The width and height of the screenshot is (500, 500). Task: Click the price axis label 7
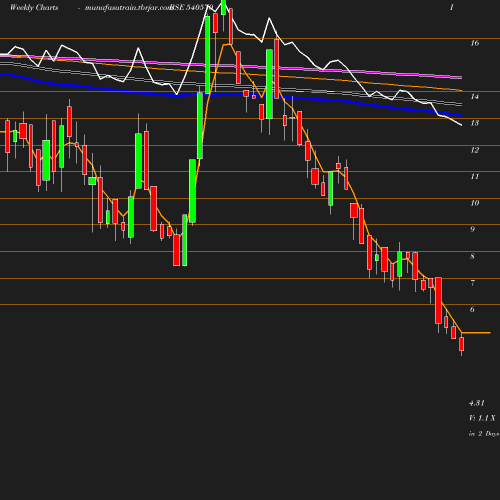pos(472,283)
